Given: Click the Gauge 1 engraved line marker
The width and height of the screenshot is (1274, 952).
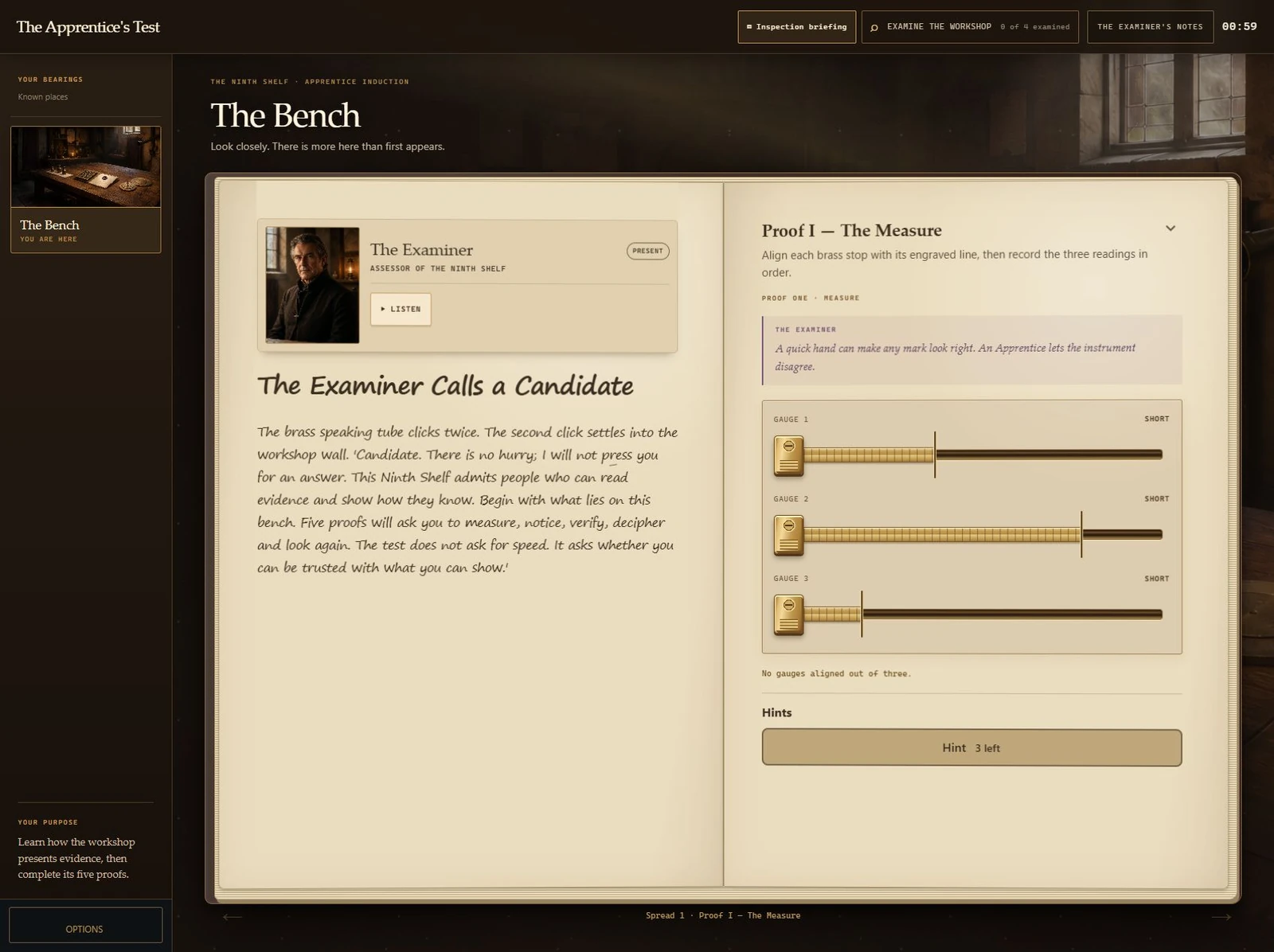Looking at the screenshot, I should [x=935, y=455].
